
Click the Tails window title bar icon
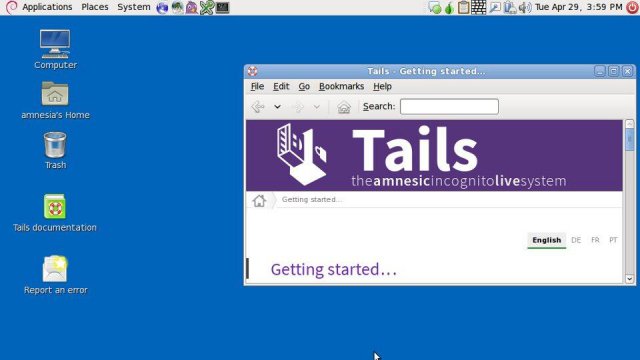pos(252,71)
